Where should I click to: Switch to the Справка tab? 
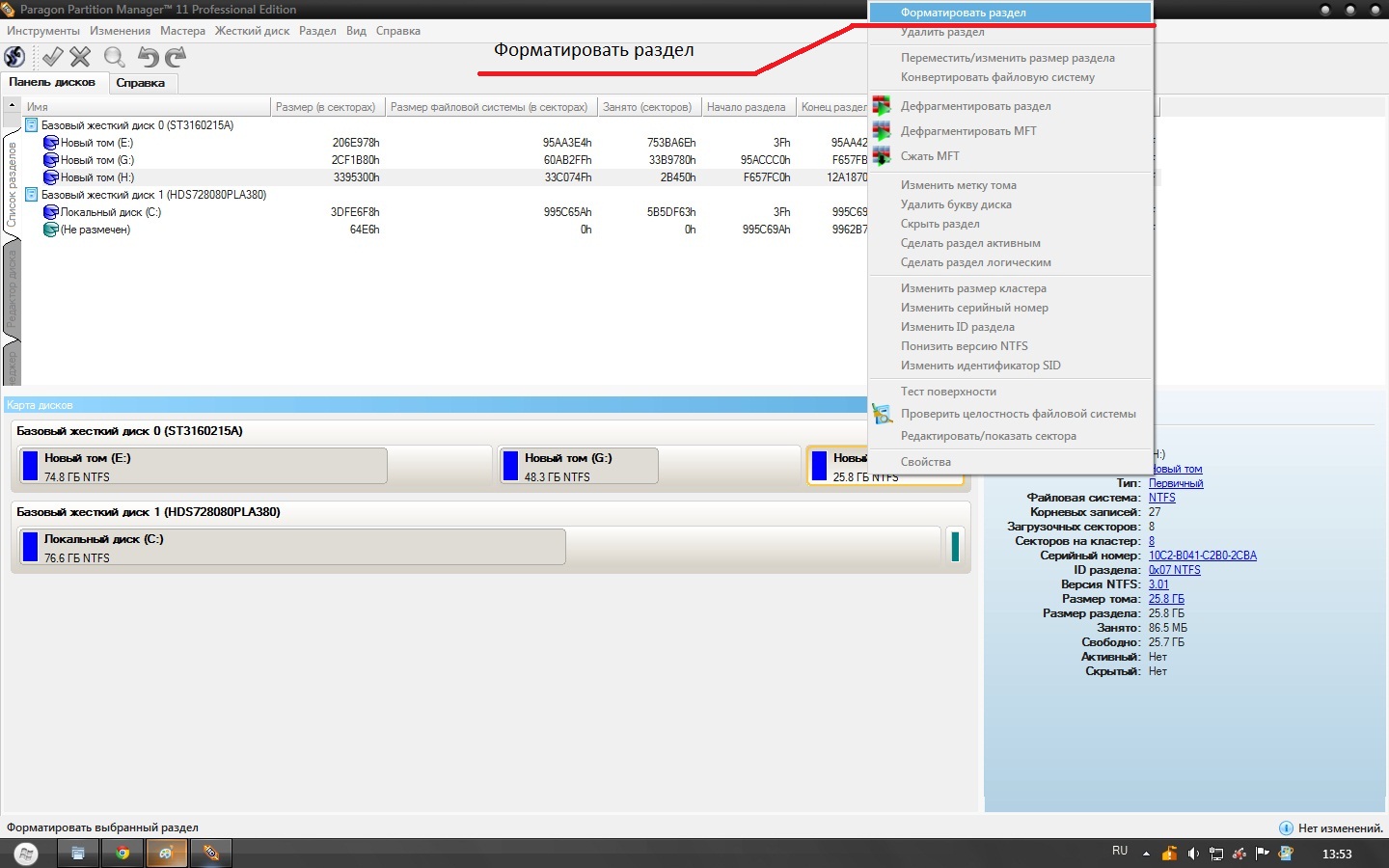(141, 83)
